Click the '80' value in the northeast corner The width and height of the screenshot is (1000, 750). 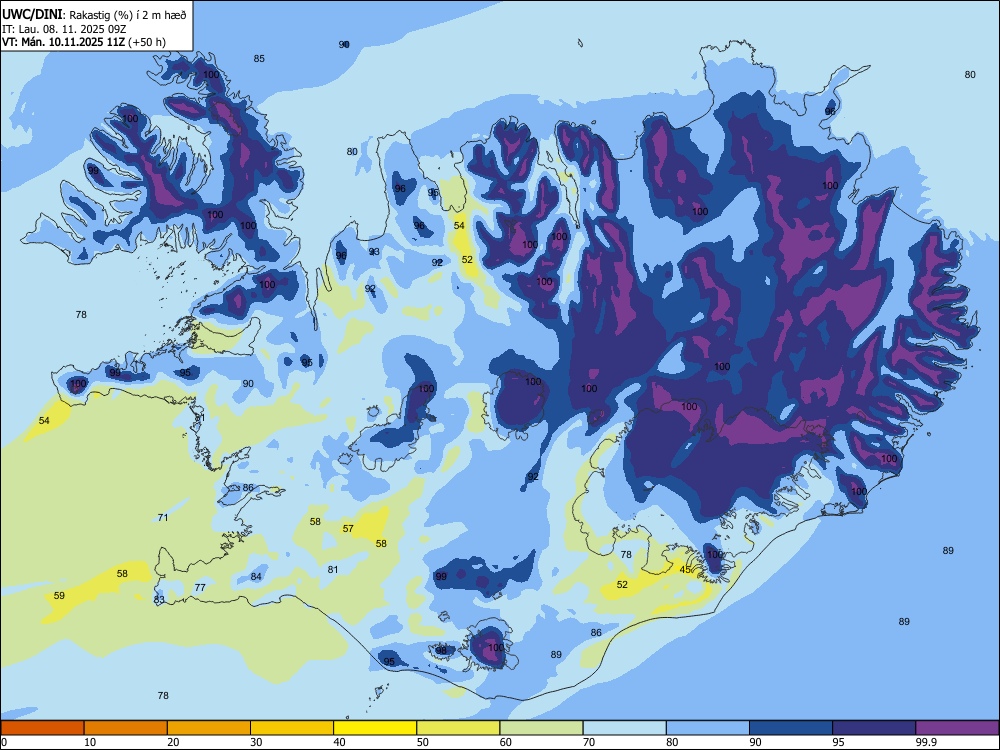[x=970, y=75]
